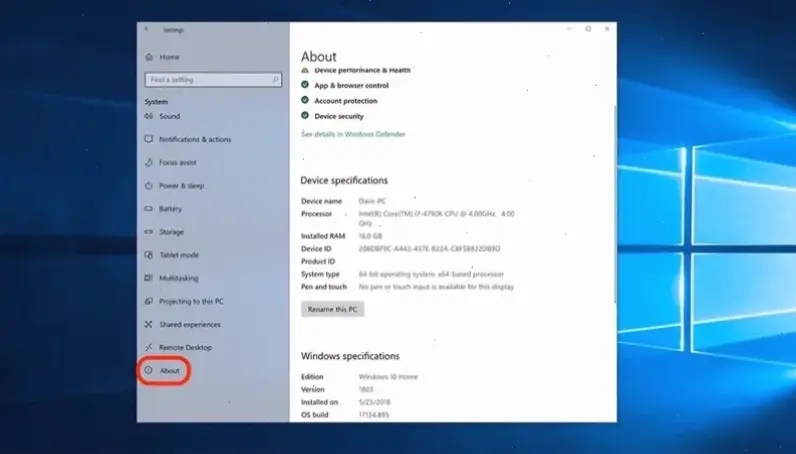Open Battery settings
The image size is (796, 454).
pyautogui.click(x=170, y=209)
